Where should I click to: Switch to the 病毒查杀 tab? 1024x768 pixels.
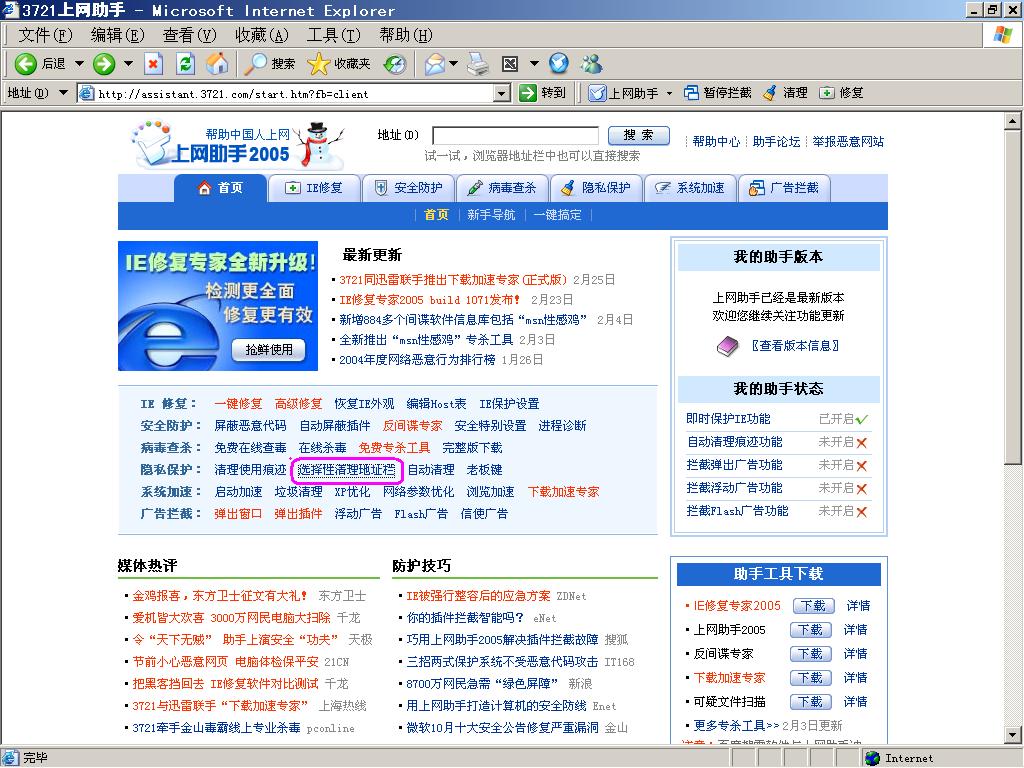click(x=501, y=188)
